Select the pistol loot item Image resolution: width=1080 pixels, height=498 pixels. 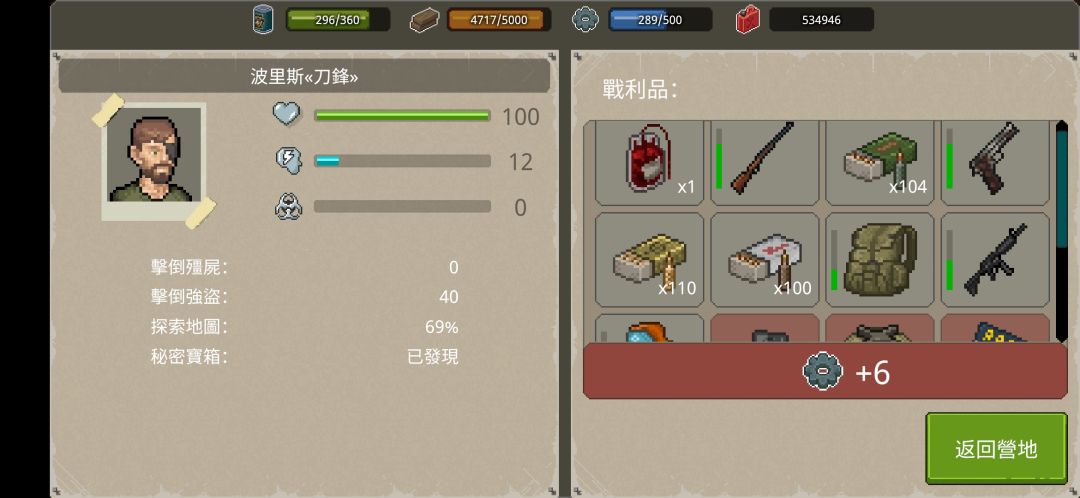[995, 163]
